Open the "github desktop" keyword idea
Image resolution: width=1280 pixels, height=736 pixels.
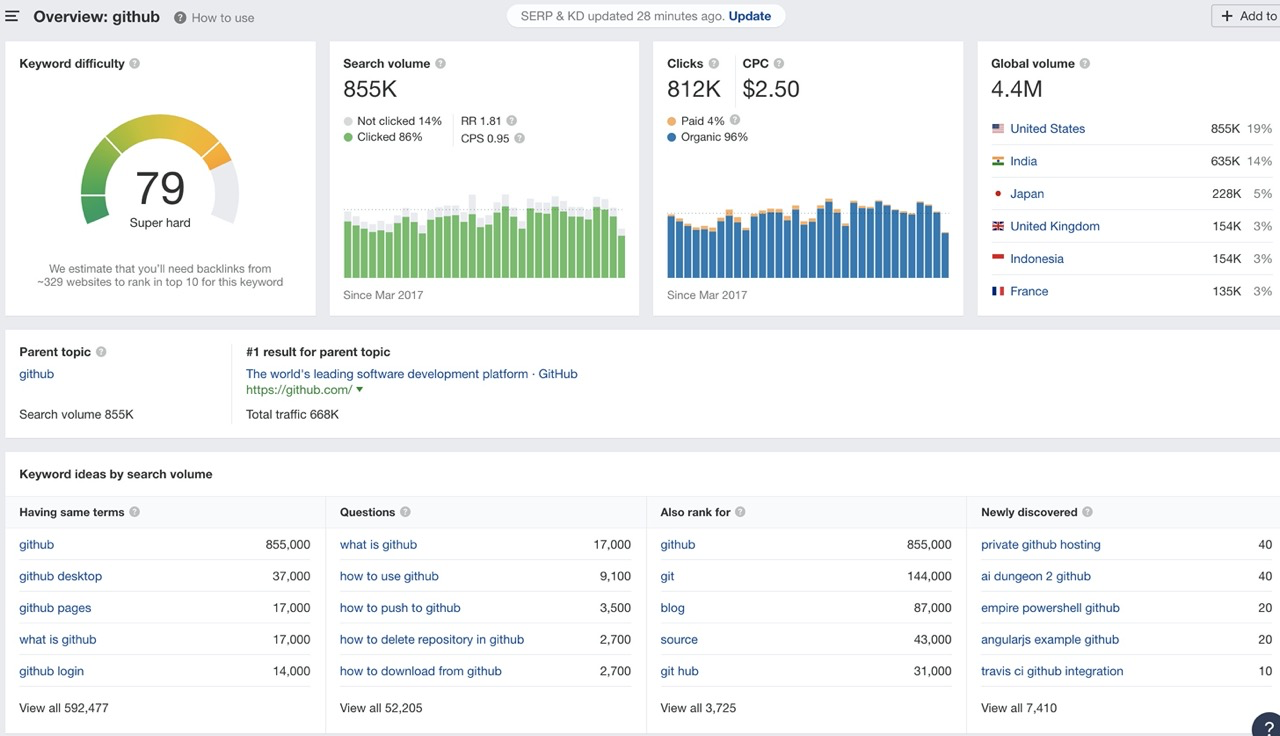[60, 576]
